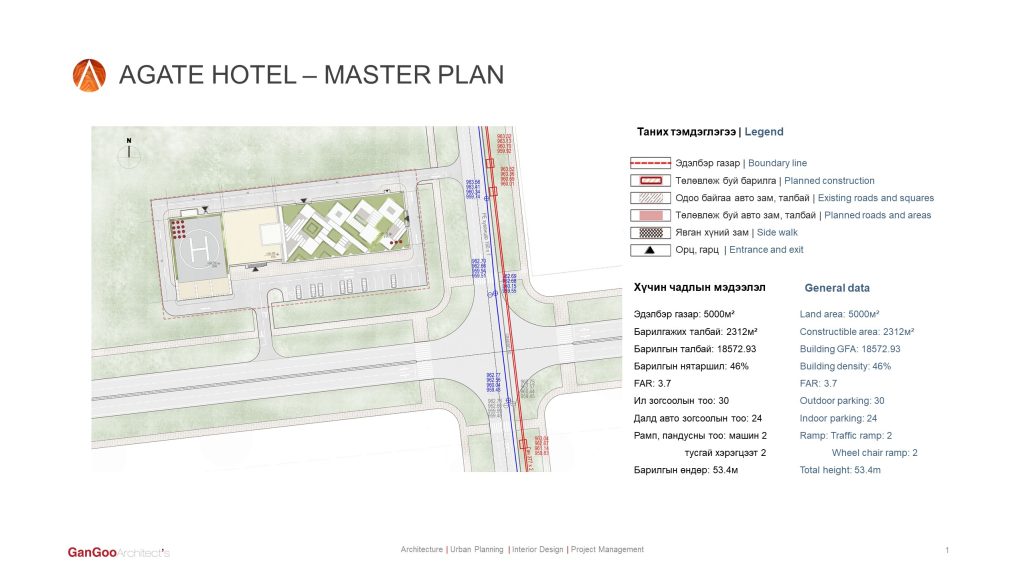Screen dimensions: 1024x577
Task: Click the north compass arrow on the map
Action: [x=129, y=150]
